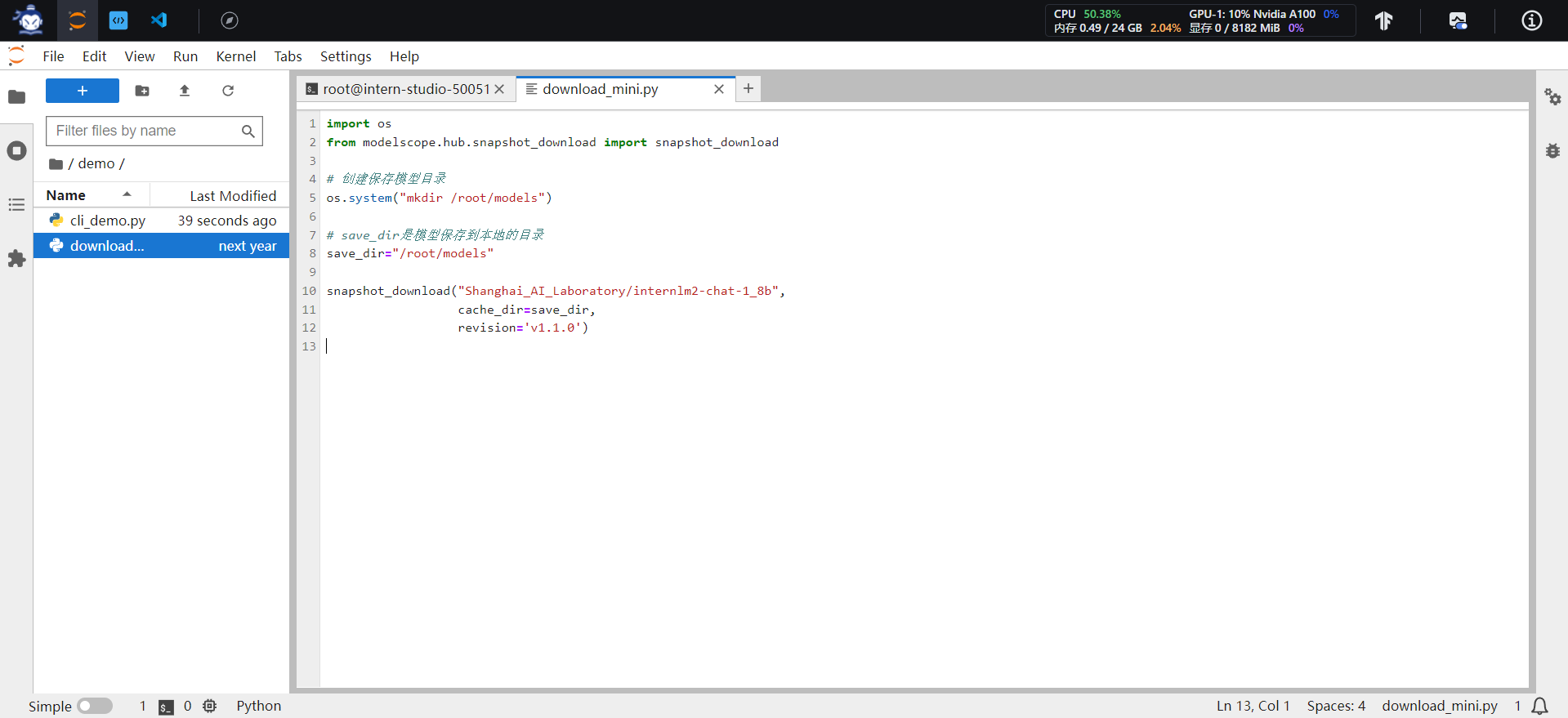Click the Upload Files icon
Image resolution: width=1568 pixels, height=718 pixels.
pyautogui.click(x=185, y=91)
